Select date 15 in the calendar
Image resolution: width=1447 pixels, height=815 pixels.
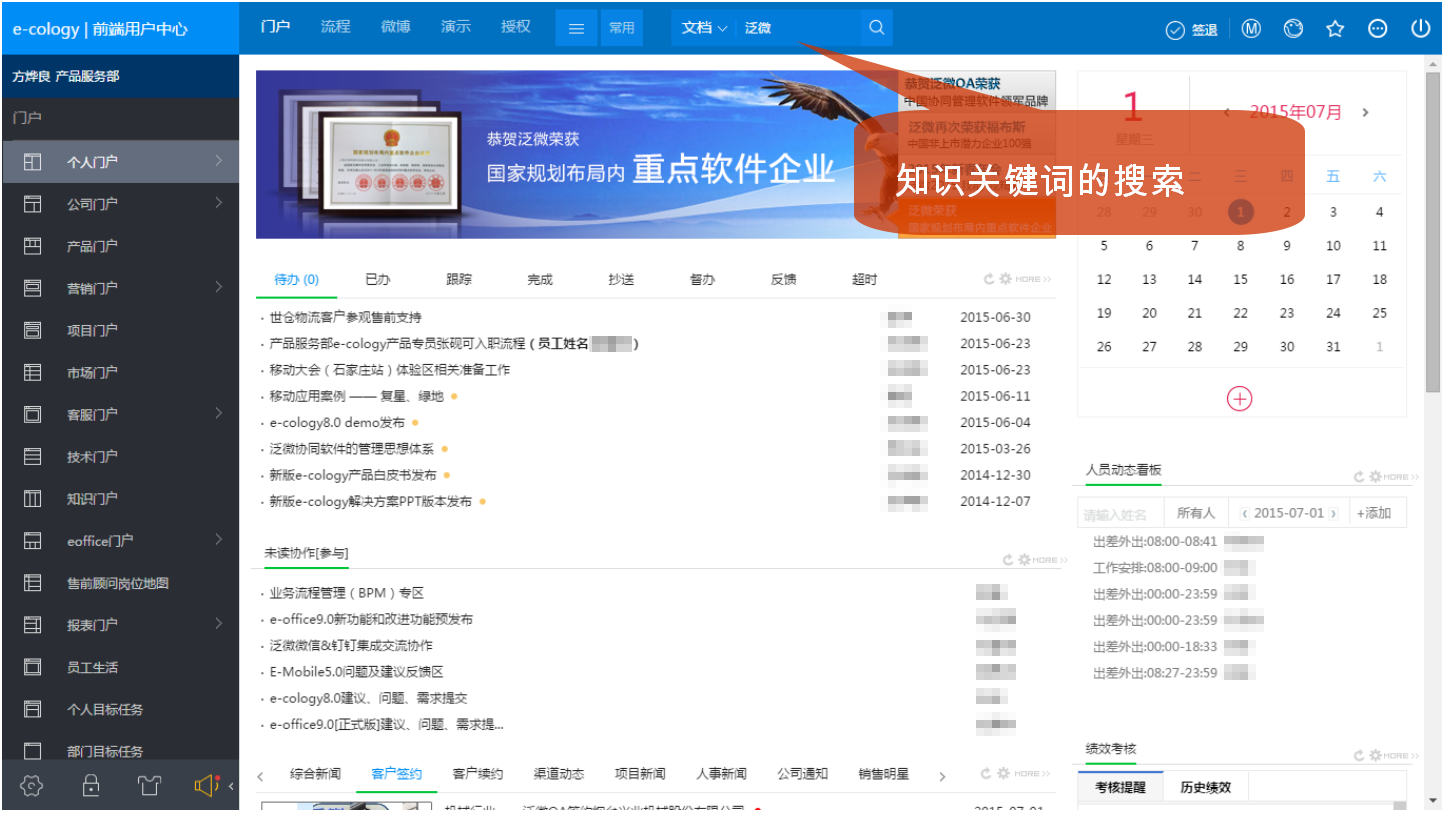(x=1240, y=280)
